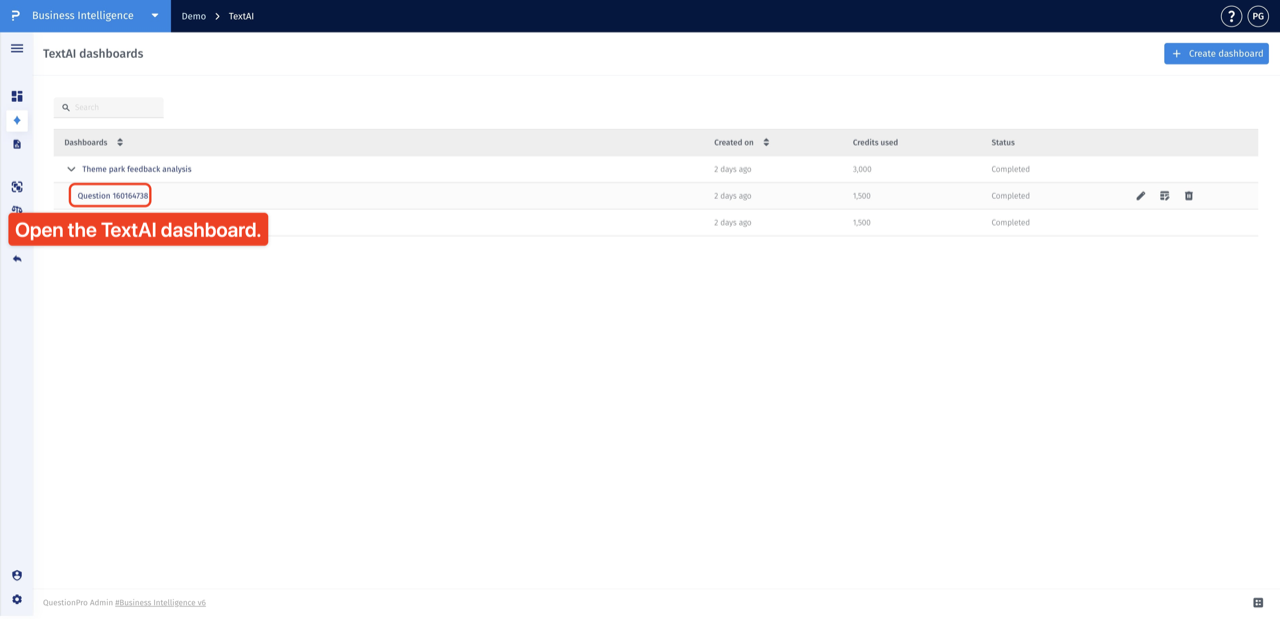Click the grid icon in the bottom-right footer
This screenshot has width=1280, height=619.
[x=1258, y=603]
